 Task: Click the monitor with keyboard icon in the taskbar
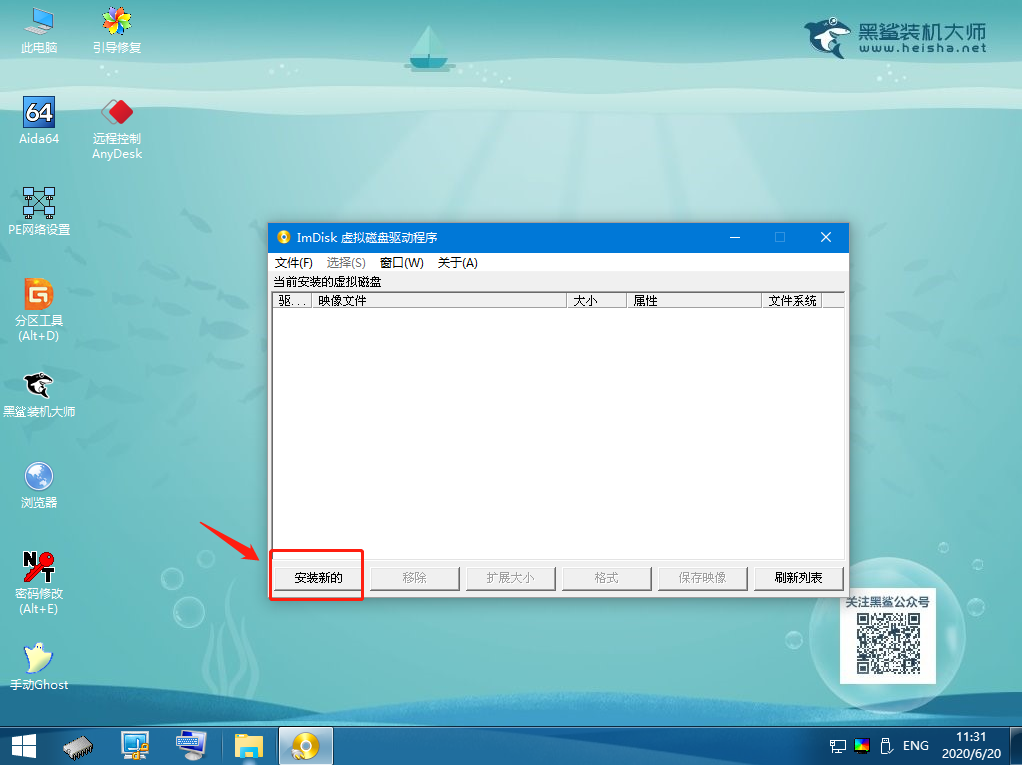191,747
